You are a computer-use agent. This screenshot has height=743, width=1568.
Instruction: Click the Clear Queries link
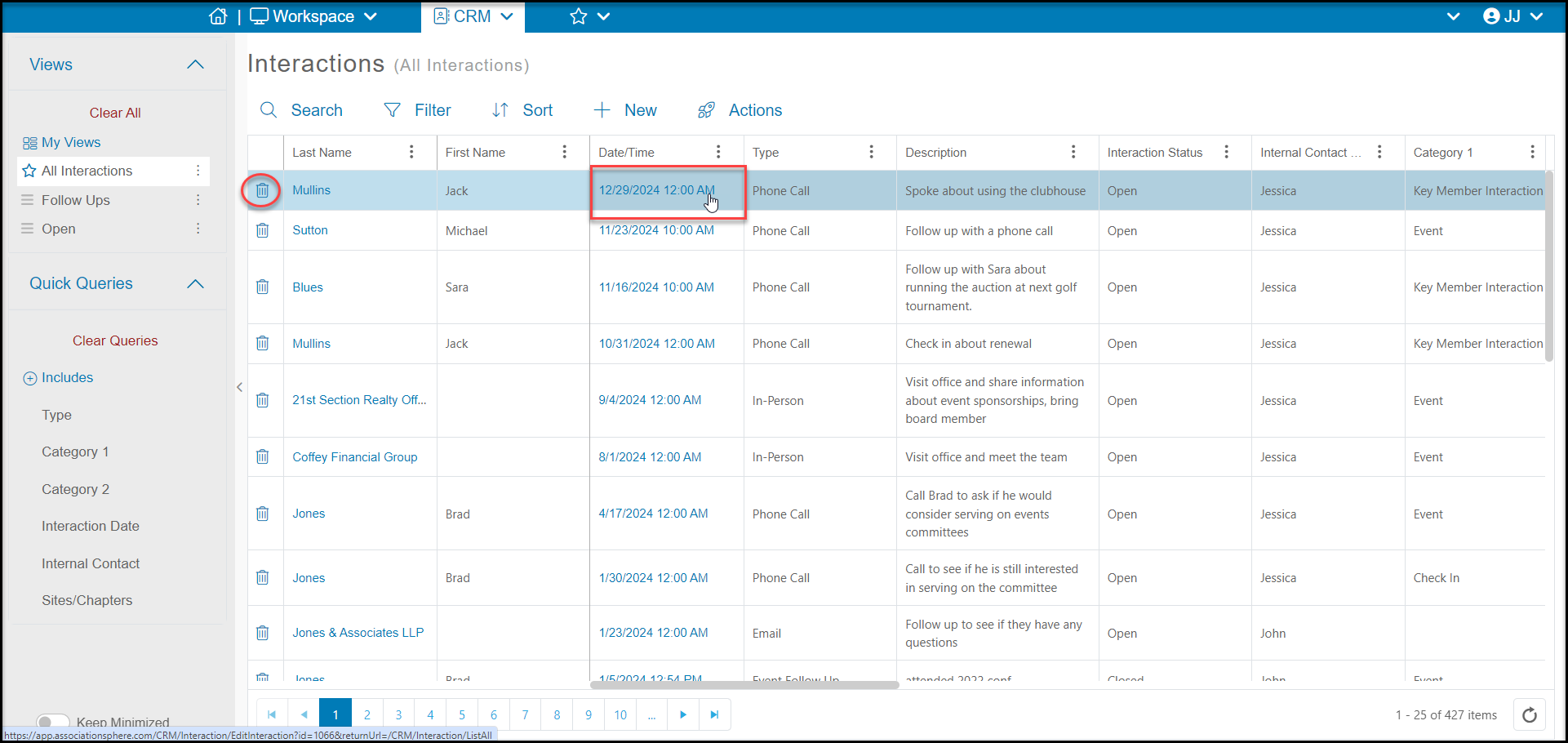click(115, 340)
